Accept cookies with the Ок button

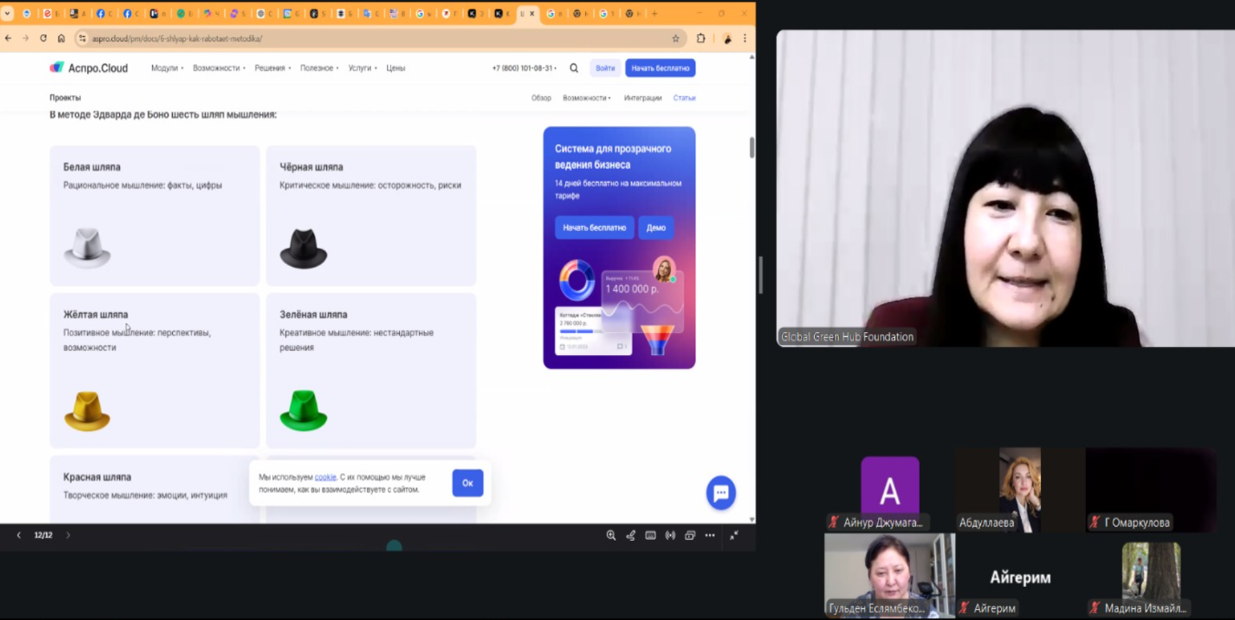pyautogui.click(x=467, y=483)
